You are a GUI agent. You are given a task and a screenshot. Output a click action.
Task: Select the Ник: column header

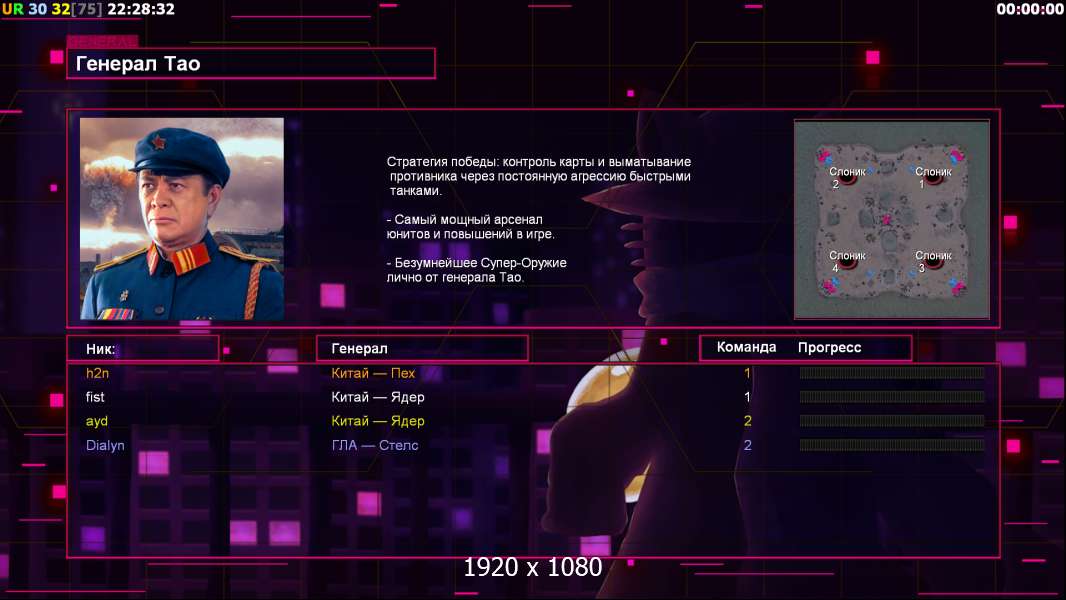pos(143,349)
